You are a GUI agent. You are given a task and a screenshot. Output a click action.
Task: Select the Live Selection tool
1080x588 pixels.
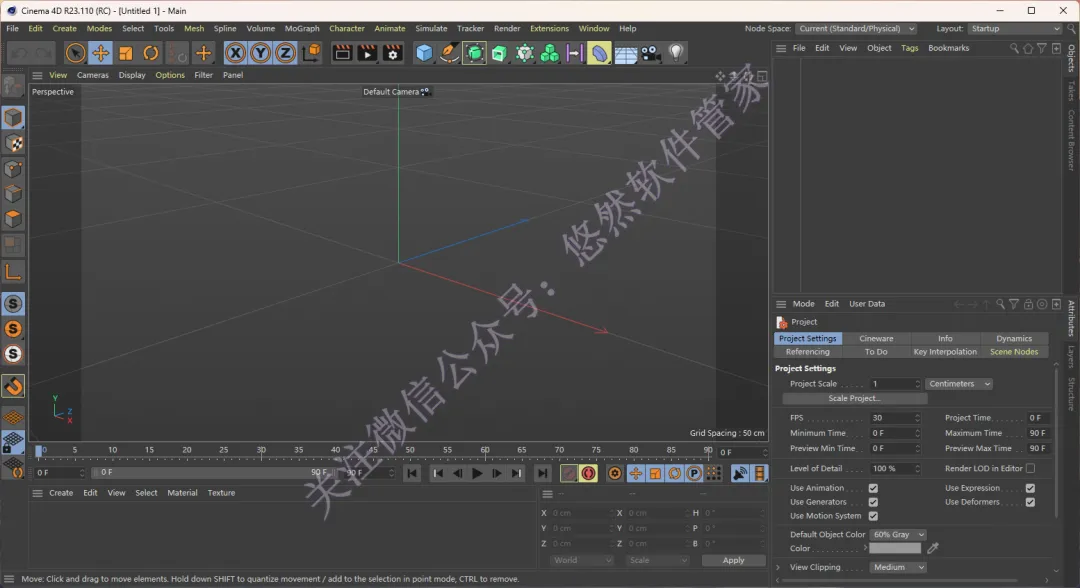point(76,53)
